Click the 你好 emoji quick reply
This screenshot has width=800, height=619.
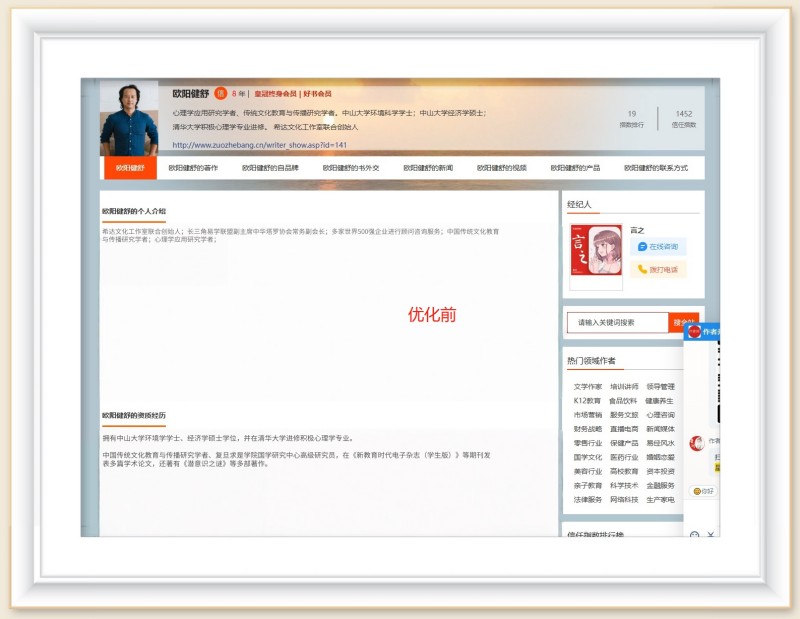703,491
